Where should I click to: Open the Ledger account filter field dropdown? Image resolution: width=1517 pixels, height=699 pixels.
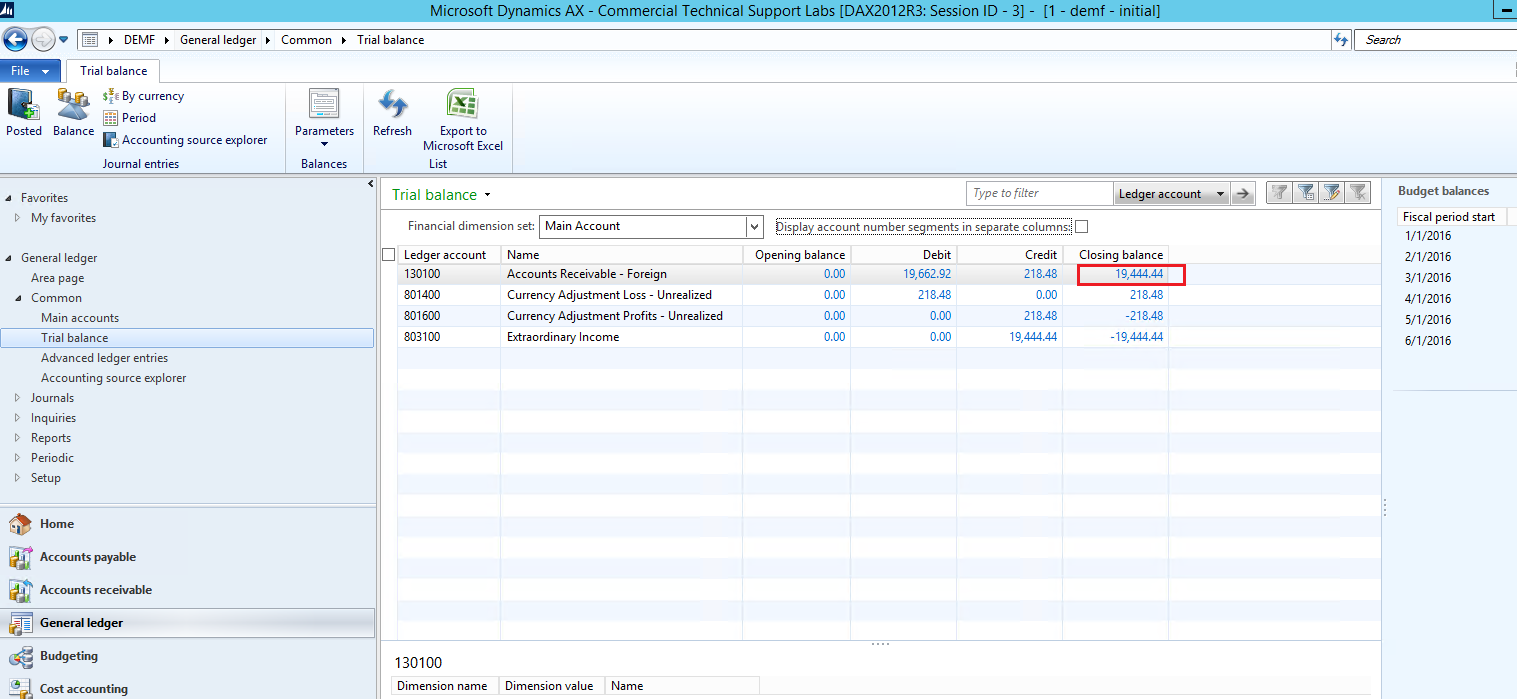(1219, 194)
